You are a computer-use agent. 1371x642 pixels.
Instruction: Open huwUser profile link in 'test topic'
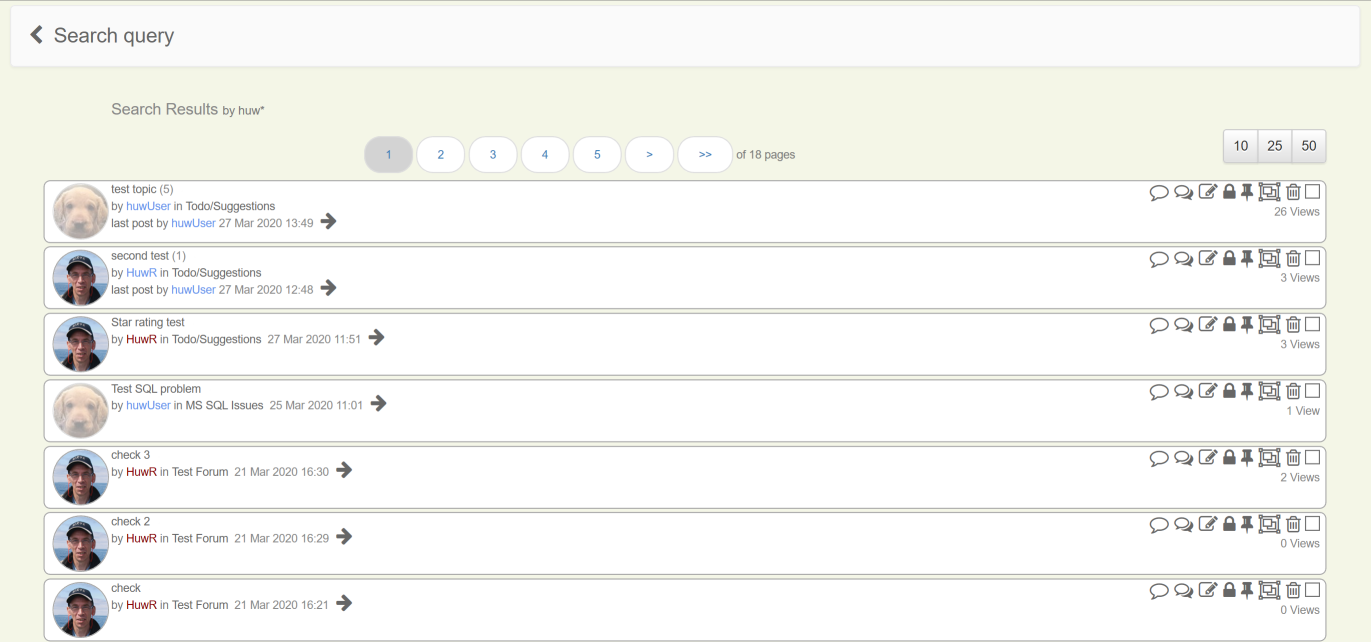tap(148, 206)
